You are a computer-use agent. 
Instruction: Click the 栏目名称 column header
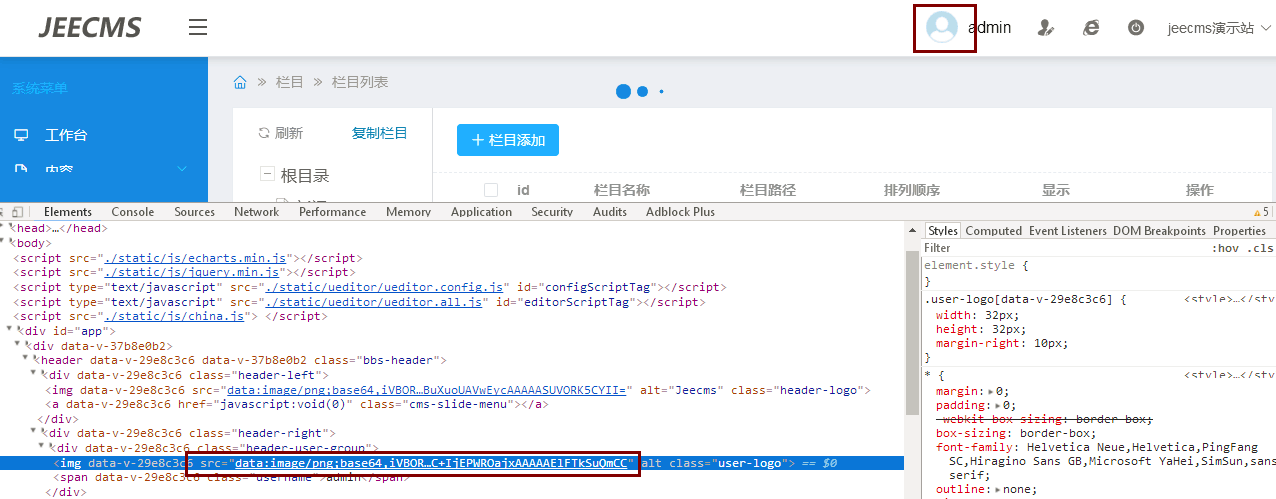(622, 190)
